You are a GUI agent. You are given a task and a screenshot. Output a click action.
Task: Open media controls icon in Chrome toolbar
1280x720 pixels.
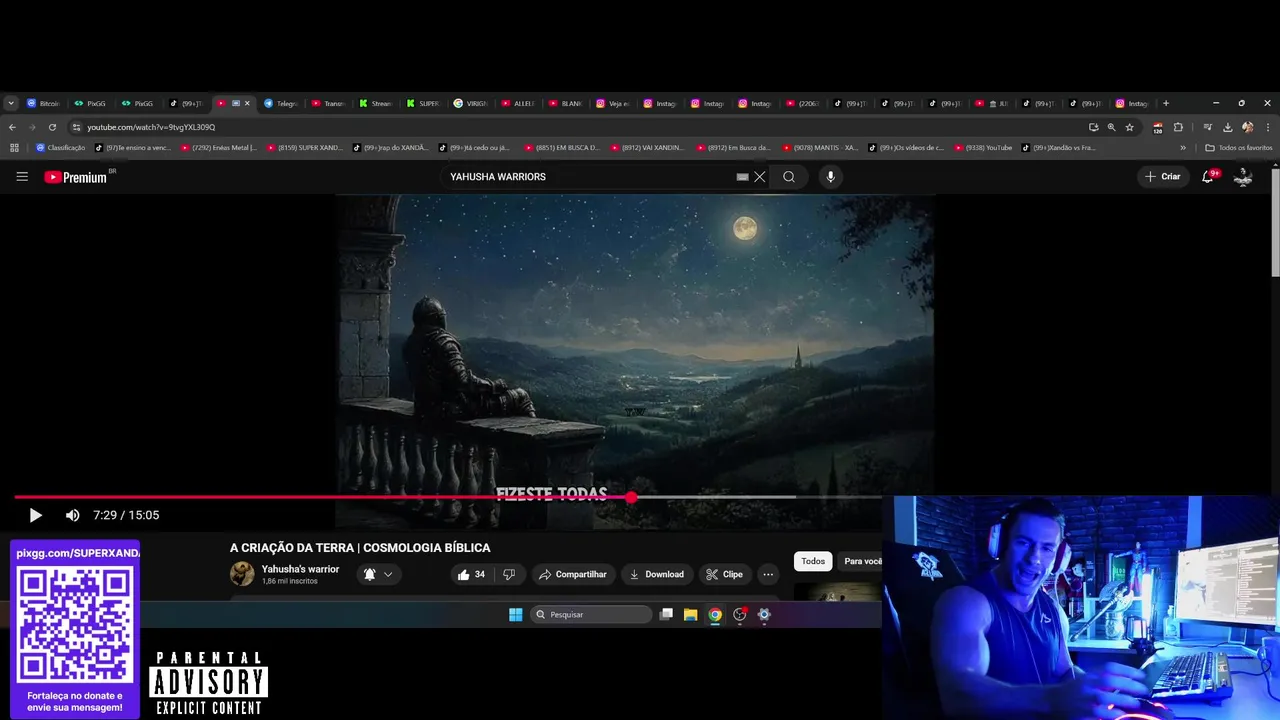point(1208,127)
